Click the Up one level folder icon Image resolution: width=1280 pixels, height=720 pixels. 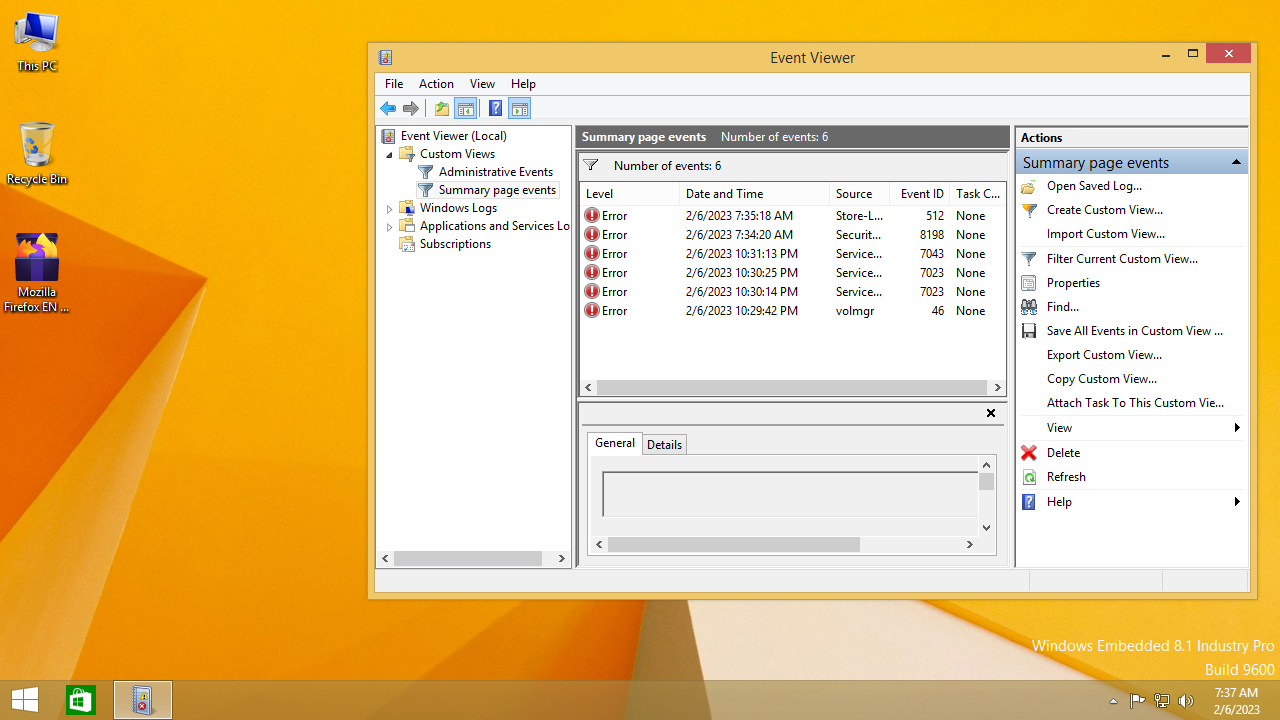click(442, 109)
